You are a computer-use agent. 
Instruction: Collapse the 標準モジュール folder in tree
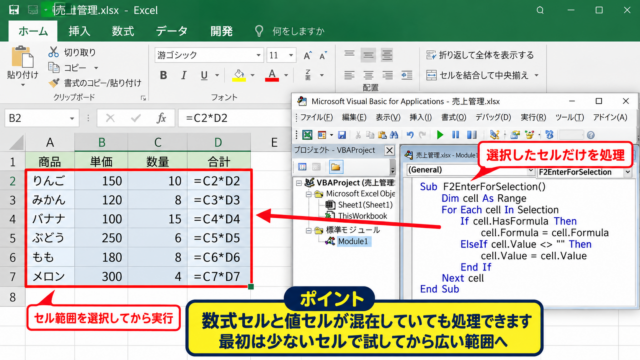point(309,231)
